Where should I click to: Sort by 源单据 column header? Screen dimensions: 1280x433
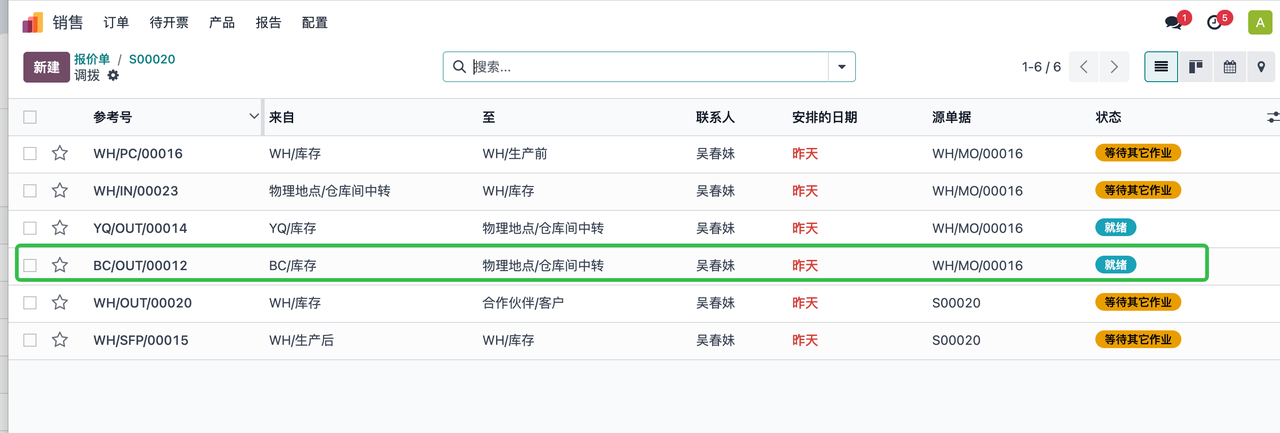tap(951, 117)
